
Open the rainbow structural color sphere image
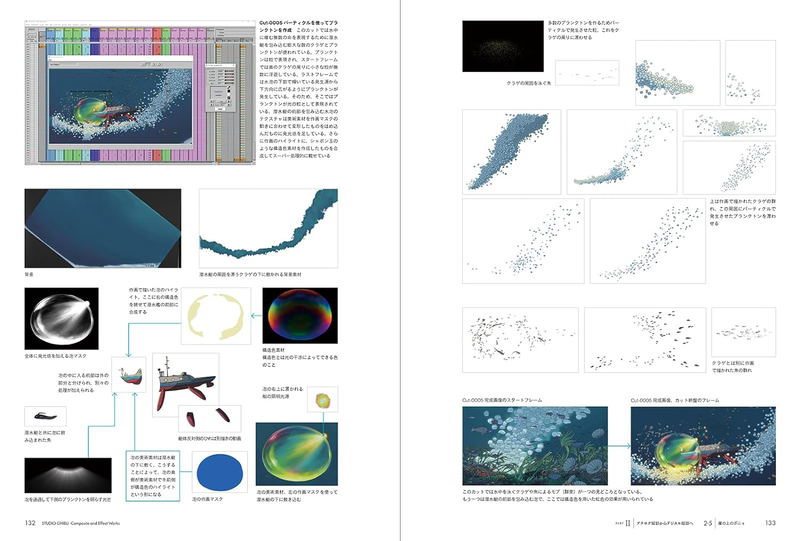click(300, 315)
